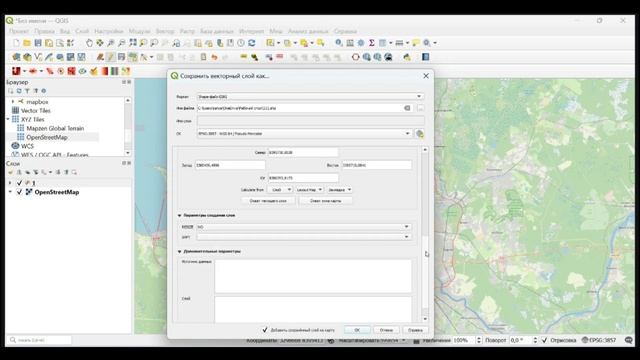Viewport: 640px width, 360px height.
Task: Expand layer 1 in Layers panel
Action: [x=10, y=183]
